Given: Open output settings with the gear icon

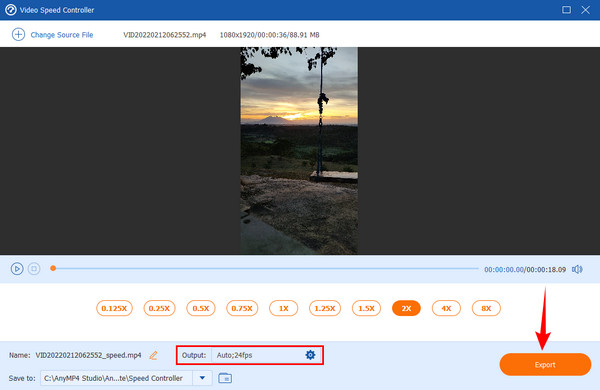Looking at the screenshot, I should click(310, 355).
